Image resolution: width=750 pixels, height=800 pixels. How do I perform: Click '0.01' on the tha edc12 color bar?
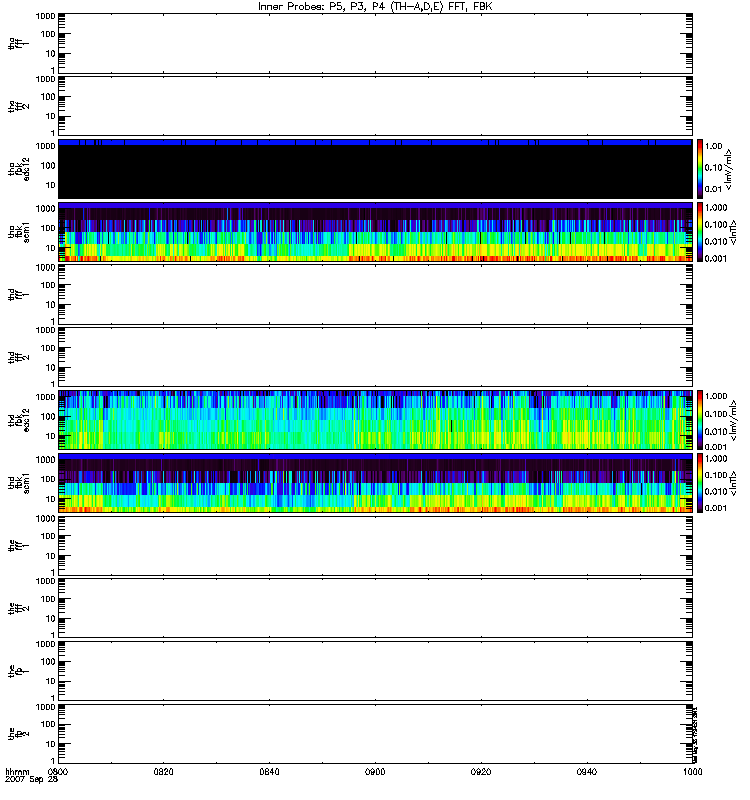pyautogui.click(x=714, y=189)
